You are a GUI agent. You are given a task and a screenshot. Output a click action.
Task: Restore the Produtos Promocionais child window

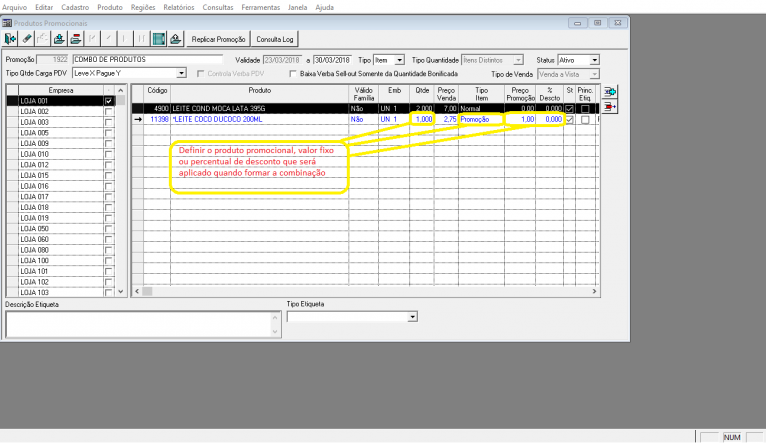click(597, 23)
